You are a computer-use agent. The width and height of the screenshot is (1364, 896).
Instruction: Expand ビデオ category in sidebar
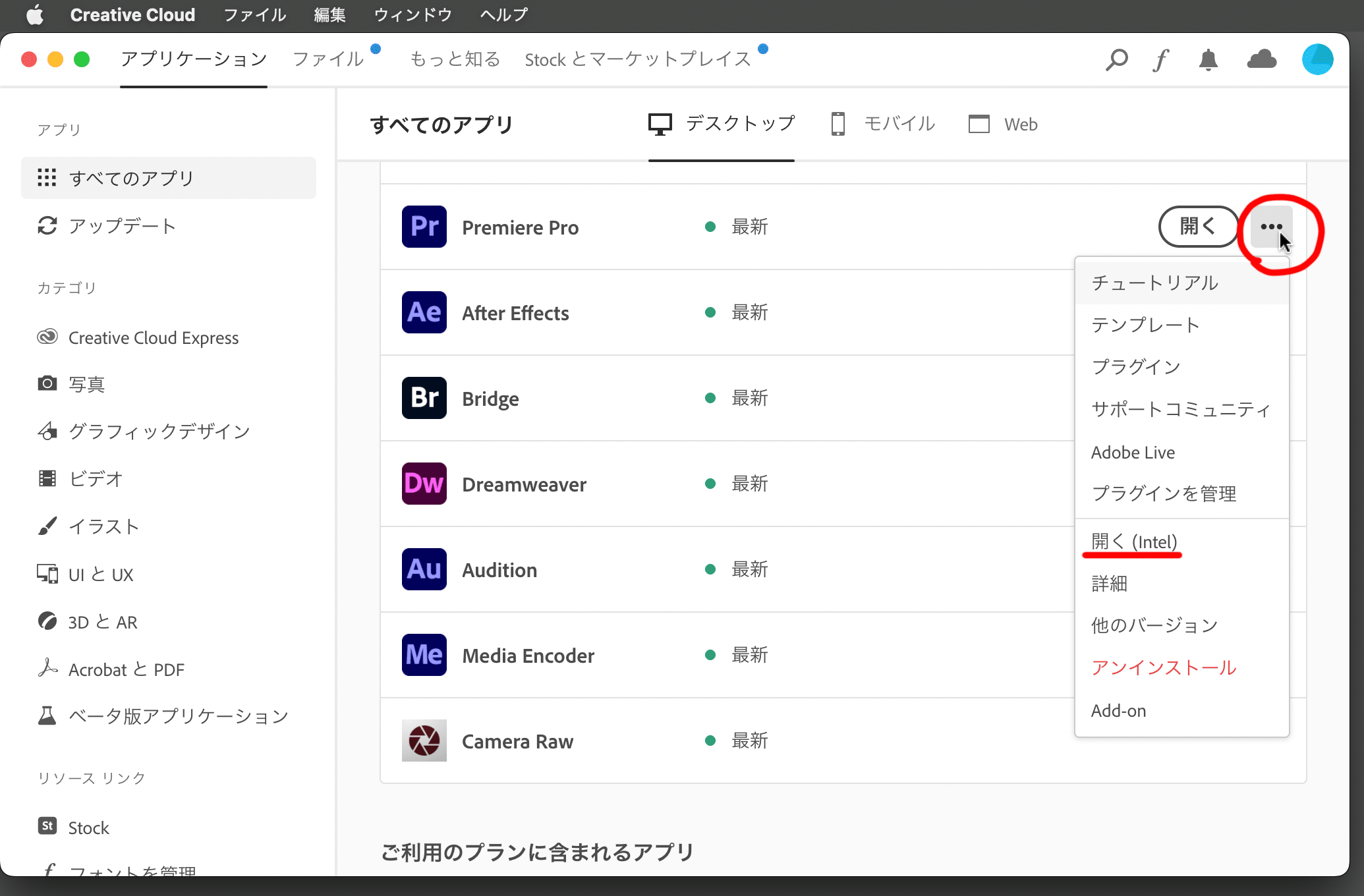[x=95, y=479]
